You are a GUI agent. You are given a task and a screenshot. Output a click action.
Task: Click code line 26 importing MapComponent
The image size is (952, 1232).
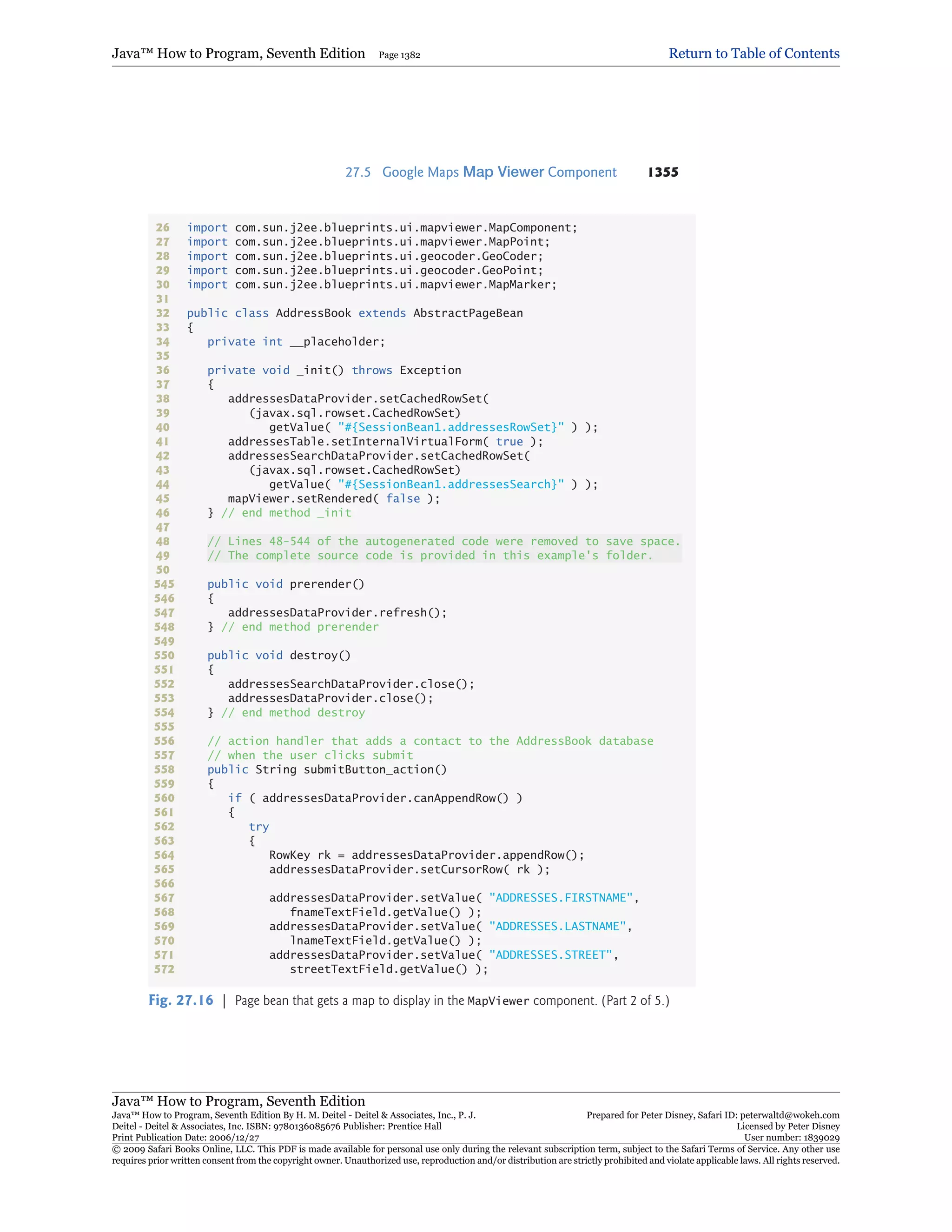382,227
